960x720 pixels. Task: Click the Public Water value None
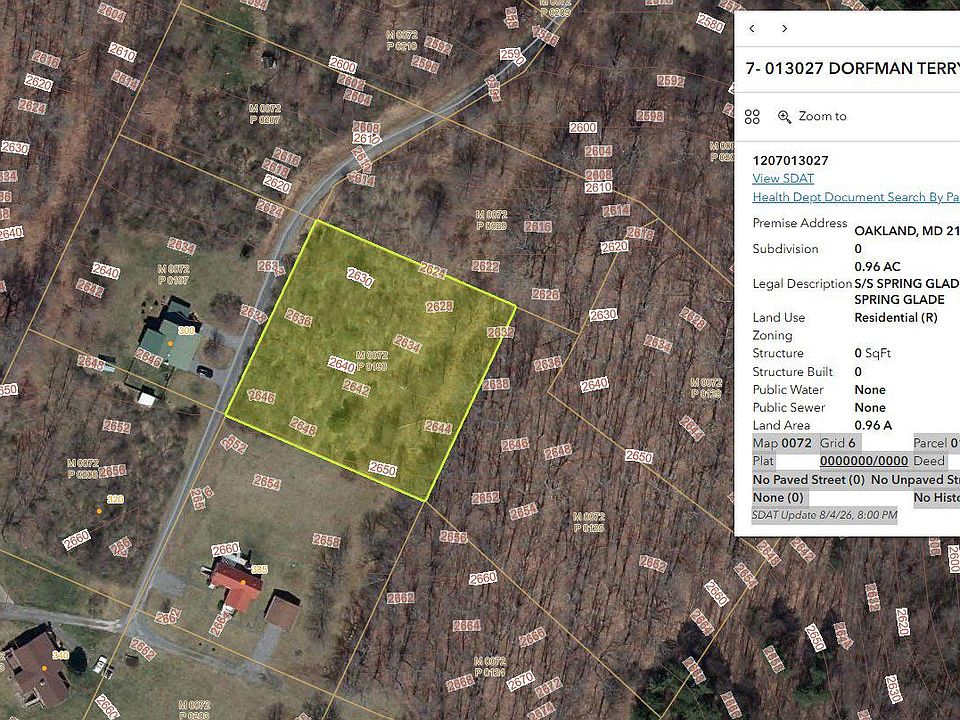click(870, 389)
